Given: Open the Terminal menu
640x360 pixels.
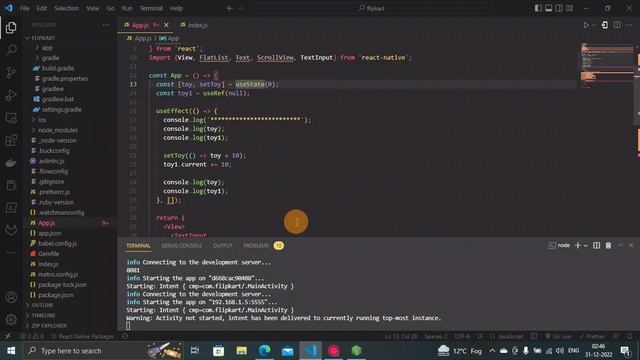Looking at the screenshot, I should point(151,8).
